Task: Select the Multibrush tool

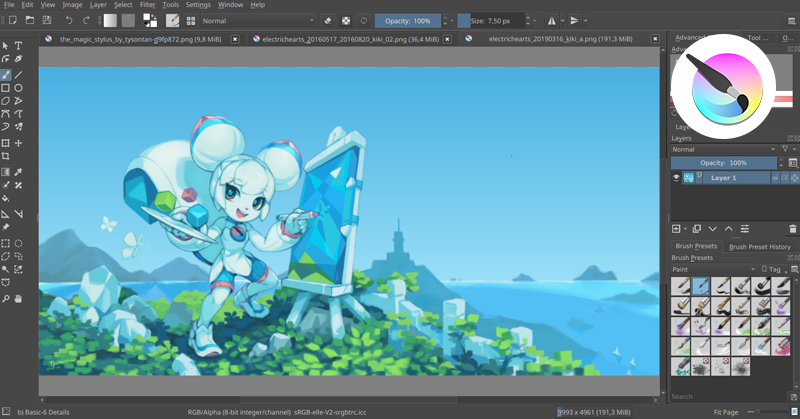Action: (18, 127)
